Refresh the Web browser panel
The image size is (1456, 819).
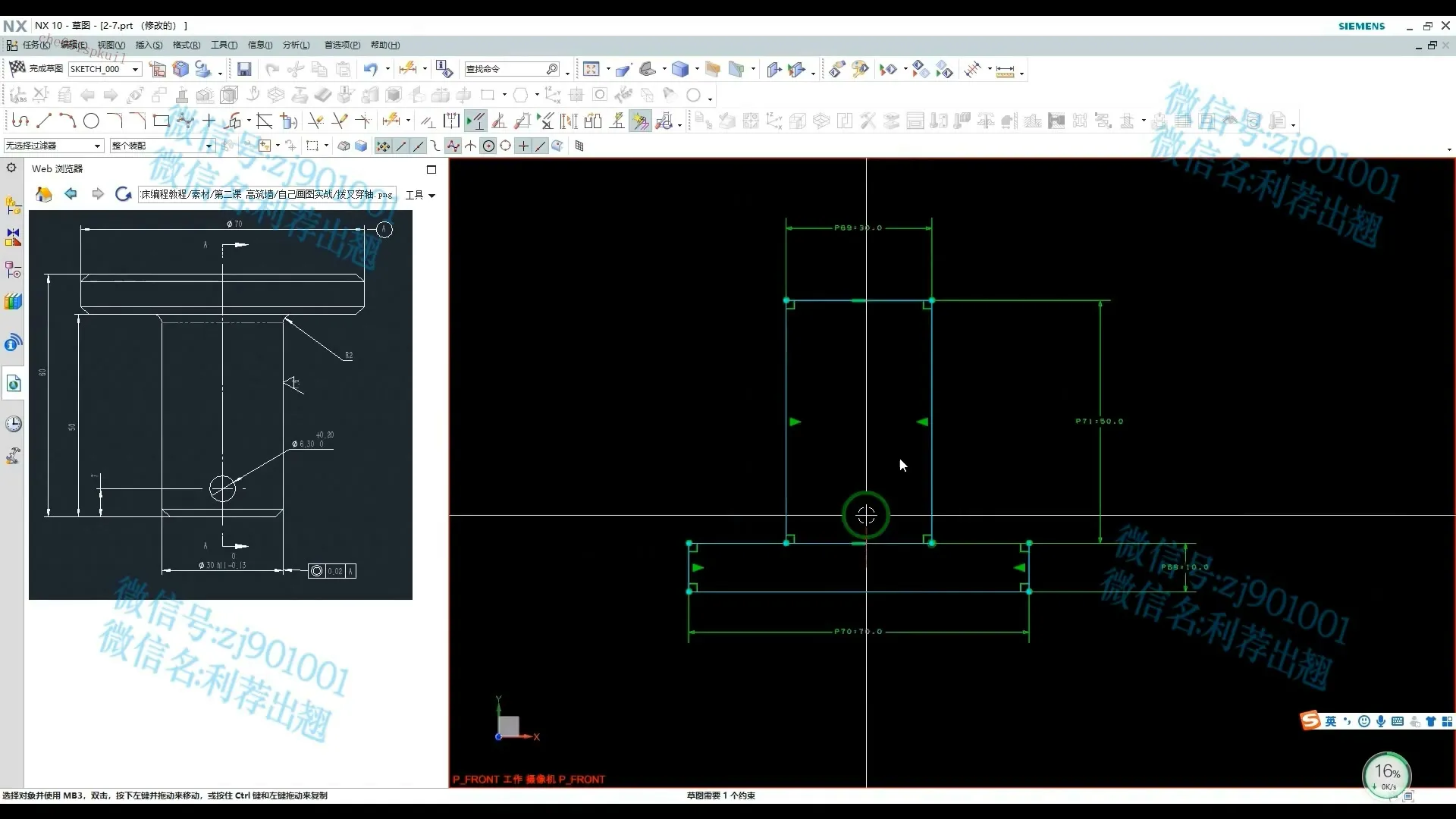(123, 195)
